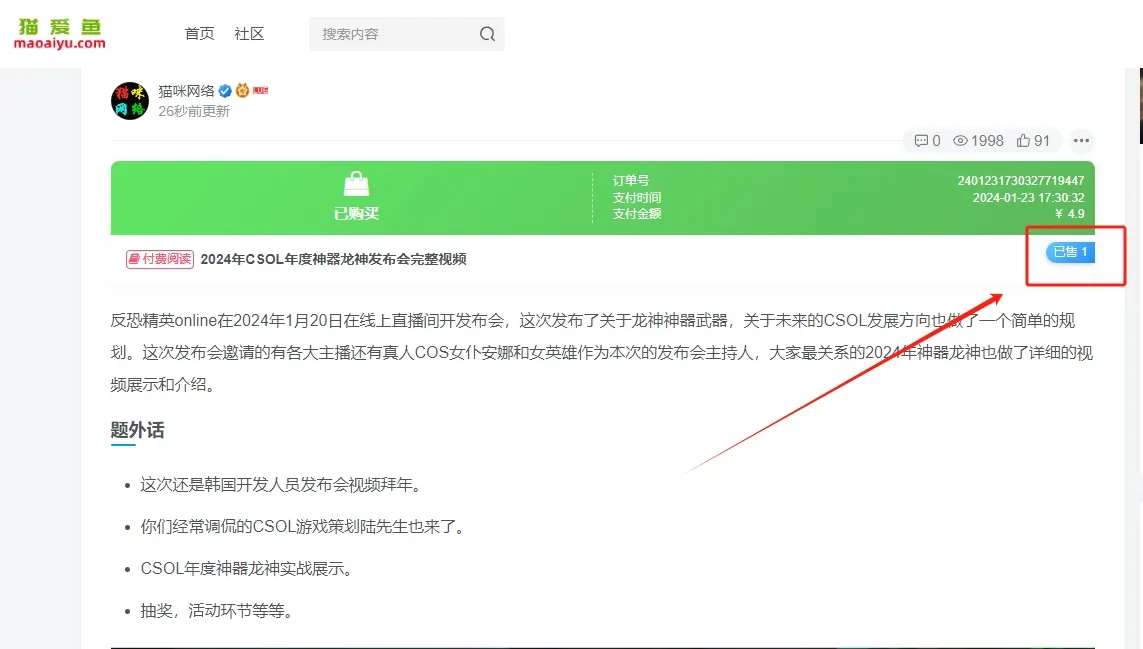Click the bullet CSOL年度神器龙神实战展示
The height and width of the screenshot is (649, 1143).
click(246, 569)
